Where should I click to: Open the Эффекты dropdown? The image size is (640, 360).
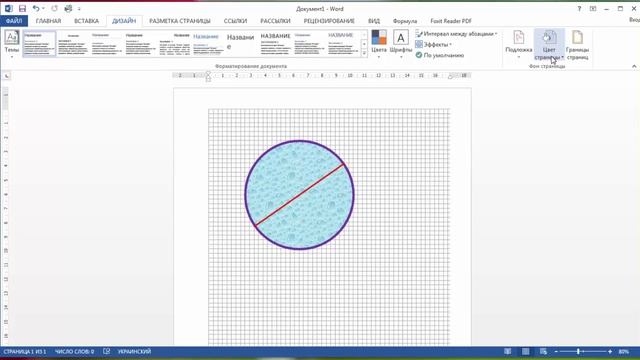(433, 44)
